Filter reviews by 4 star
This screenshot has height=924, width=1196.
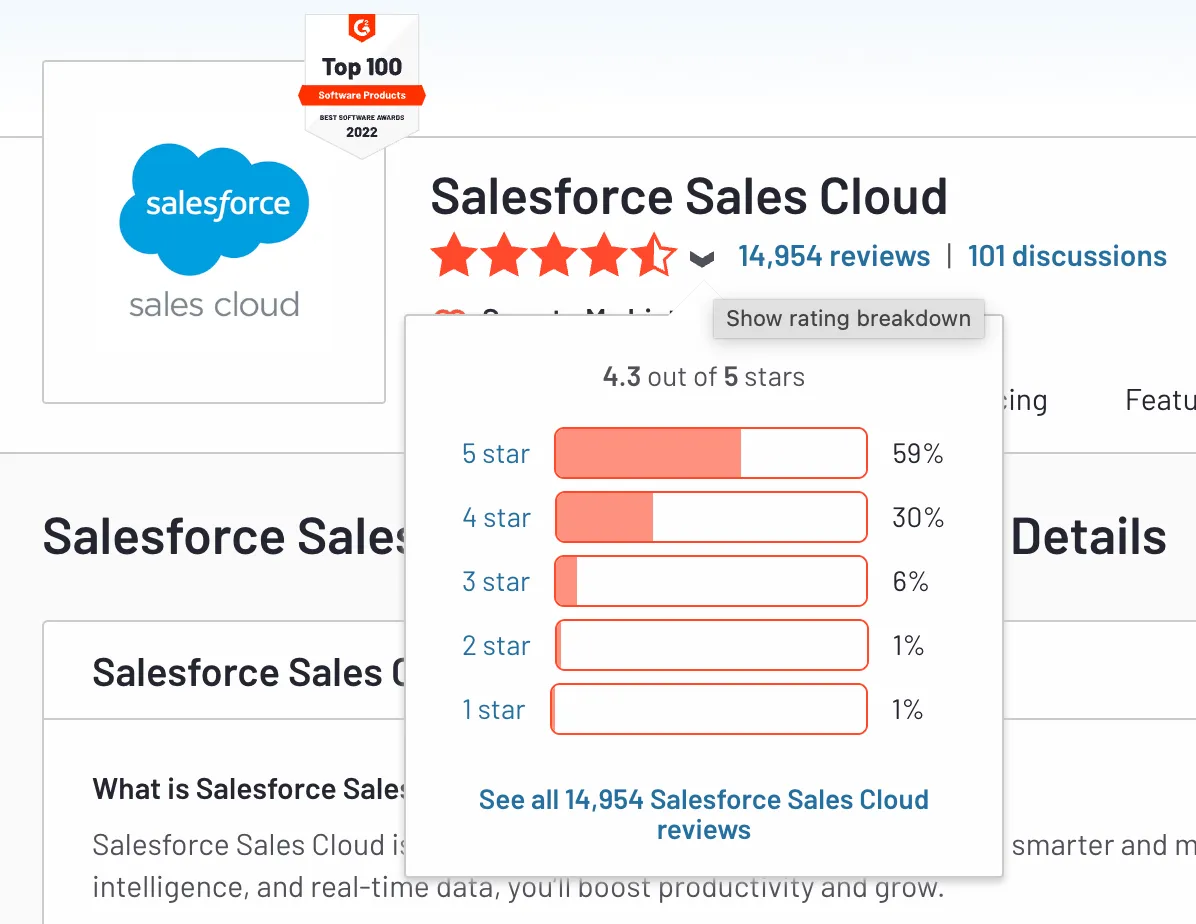tap(496, 518)
